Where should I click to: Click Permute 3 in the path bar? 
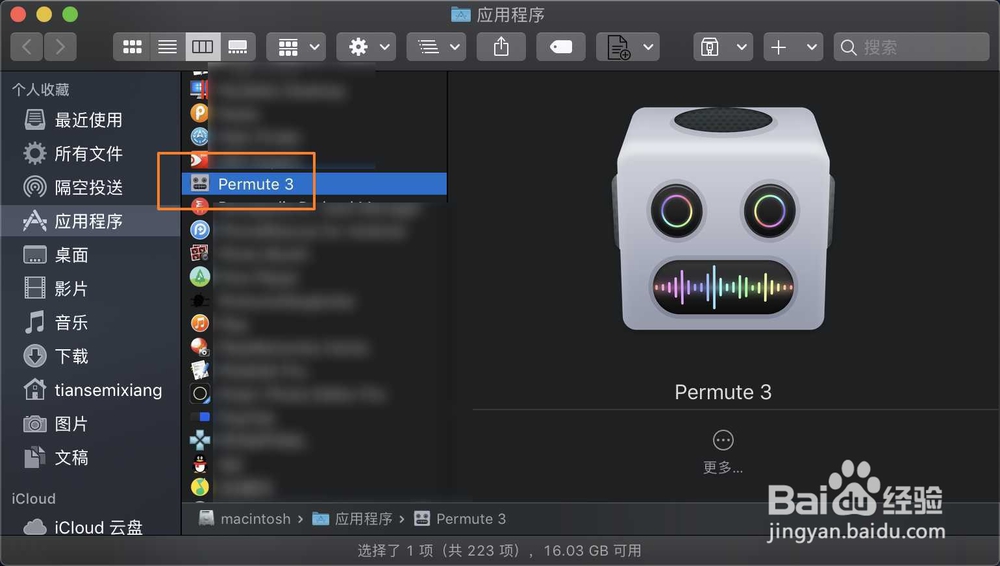[460, 519]
